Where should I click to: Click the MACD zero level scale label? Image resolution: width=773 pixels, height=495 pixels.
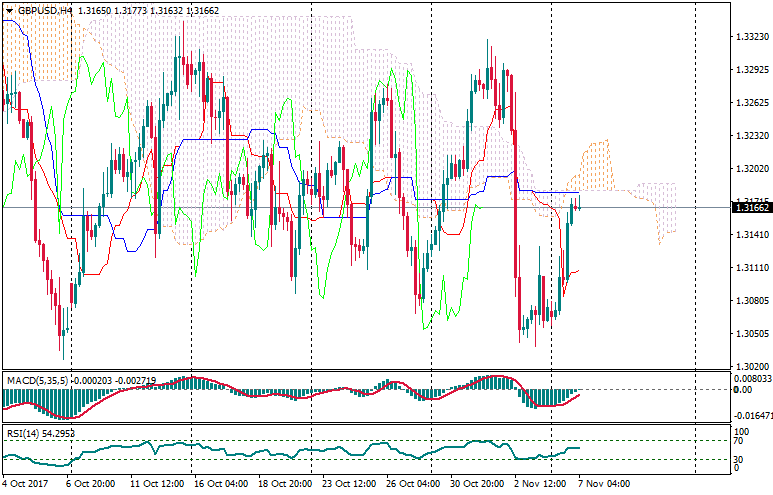coord(743,390)
